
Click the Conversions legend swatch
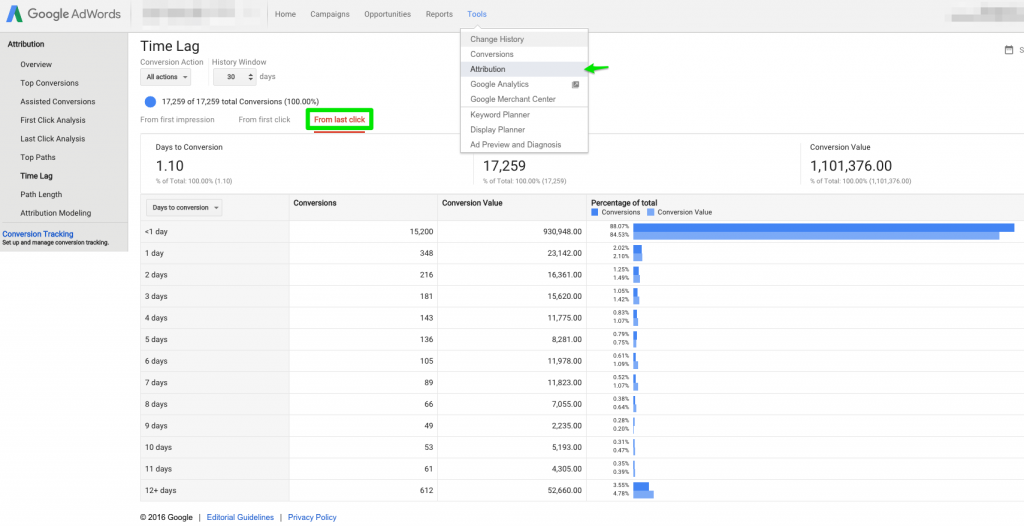click(x=594, y=212)
